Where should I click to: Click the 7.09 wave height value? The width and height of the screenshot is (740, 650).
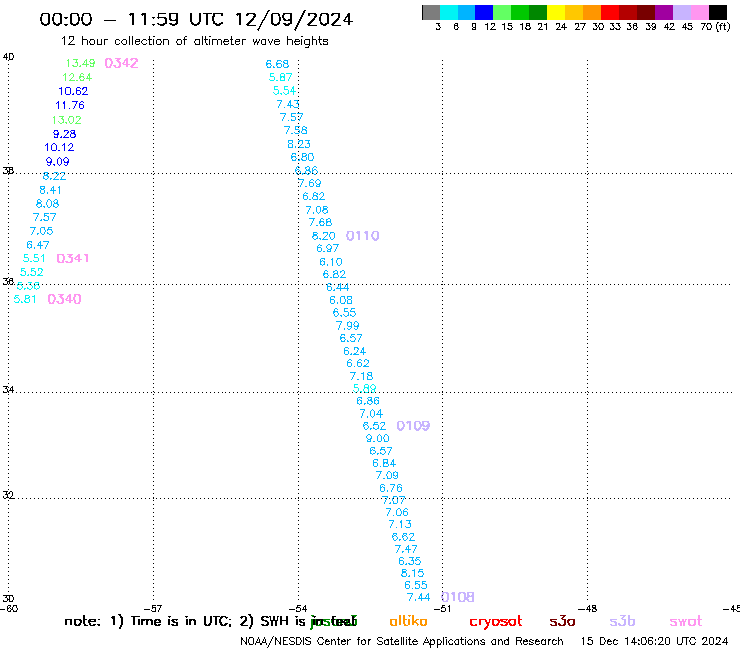[x=387, y=475]
